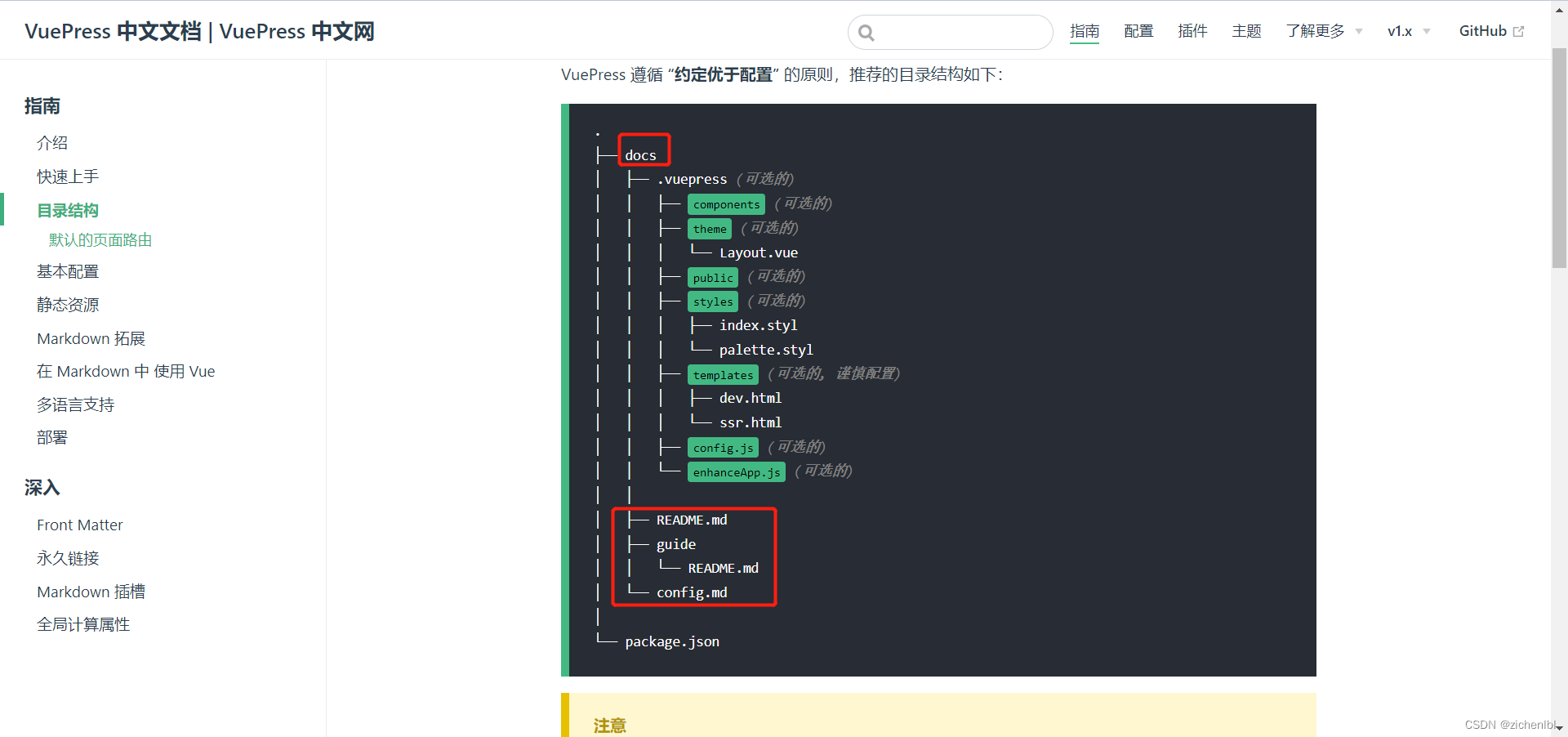Click the 注意 warning box title

(610, 726)
